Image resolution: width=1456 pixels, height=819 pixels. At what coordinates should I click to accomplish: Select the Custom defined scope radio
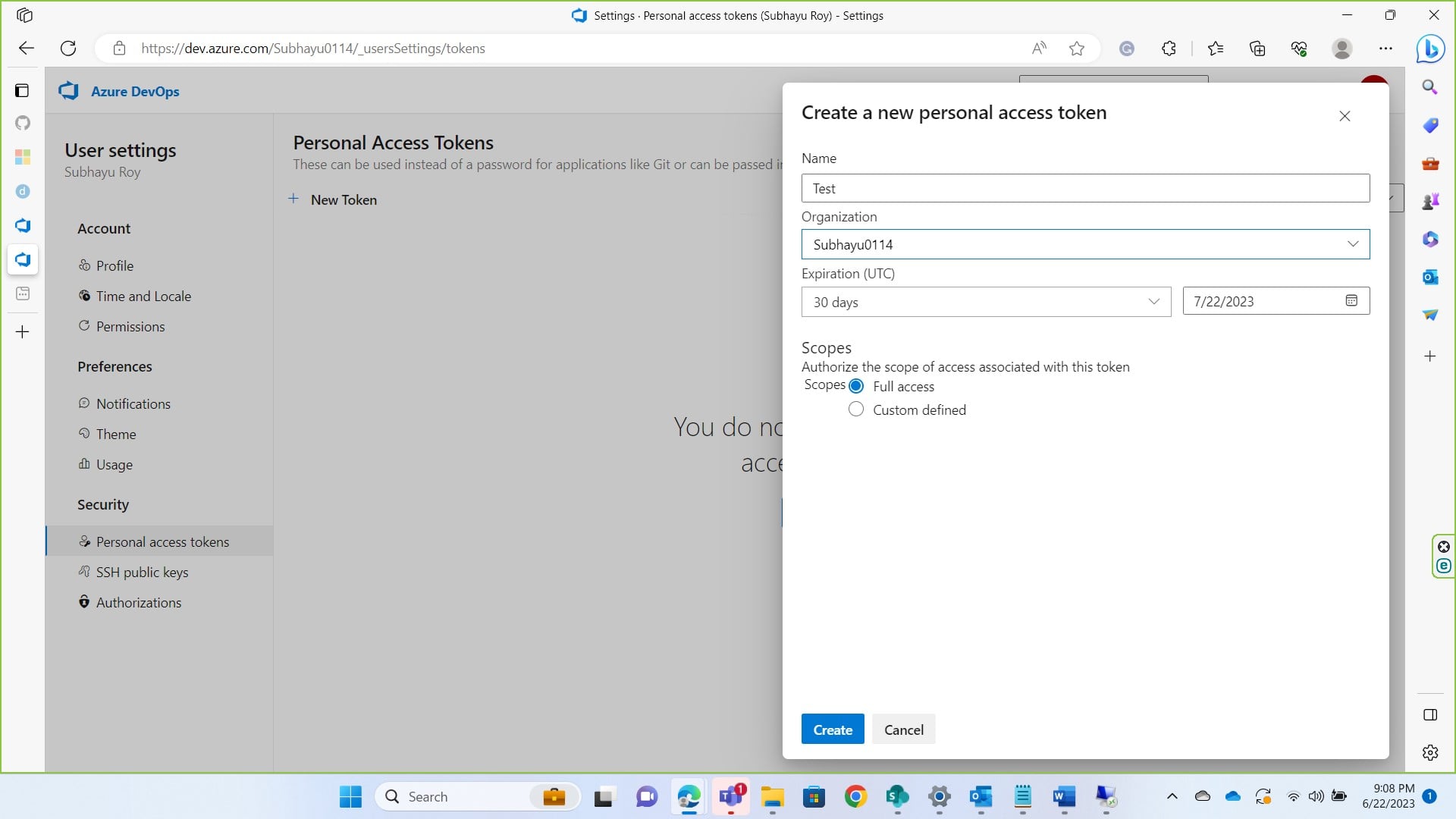point(856,409)
